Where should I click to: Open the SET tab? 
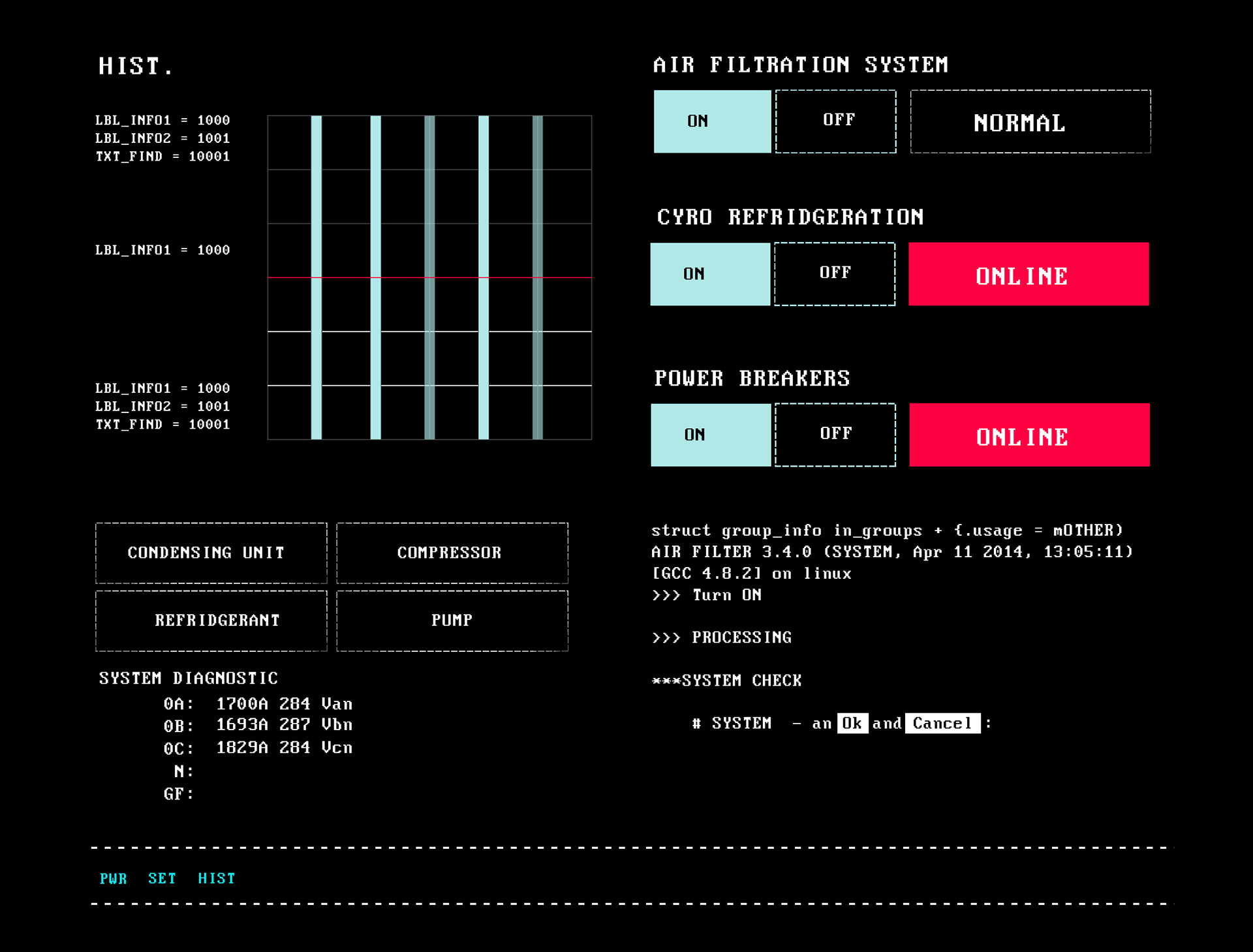pos(162,878)
